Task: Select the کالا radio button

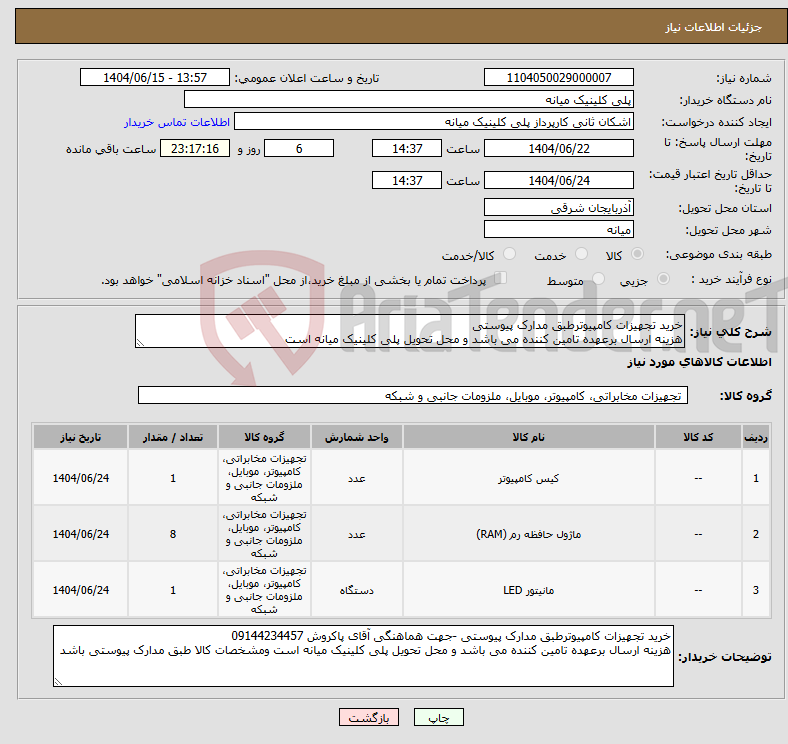Action: (x=637, y=254)
